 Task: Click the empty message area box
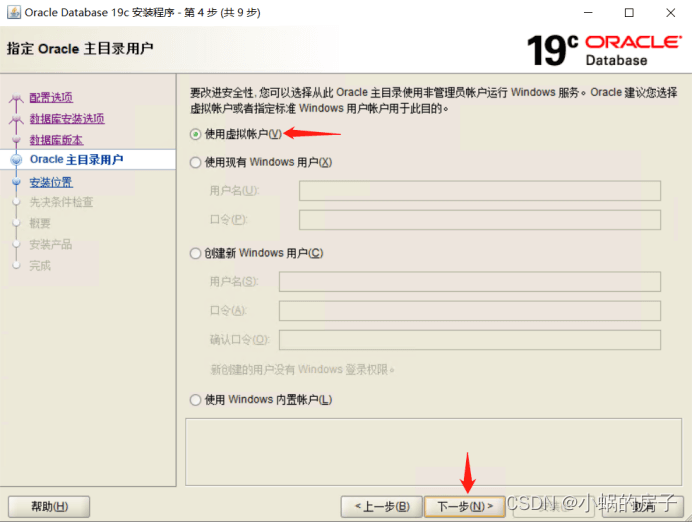click(x=433, y=452)
